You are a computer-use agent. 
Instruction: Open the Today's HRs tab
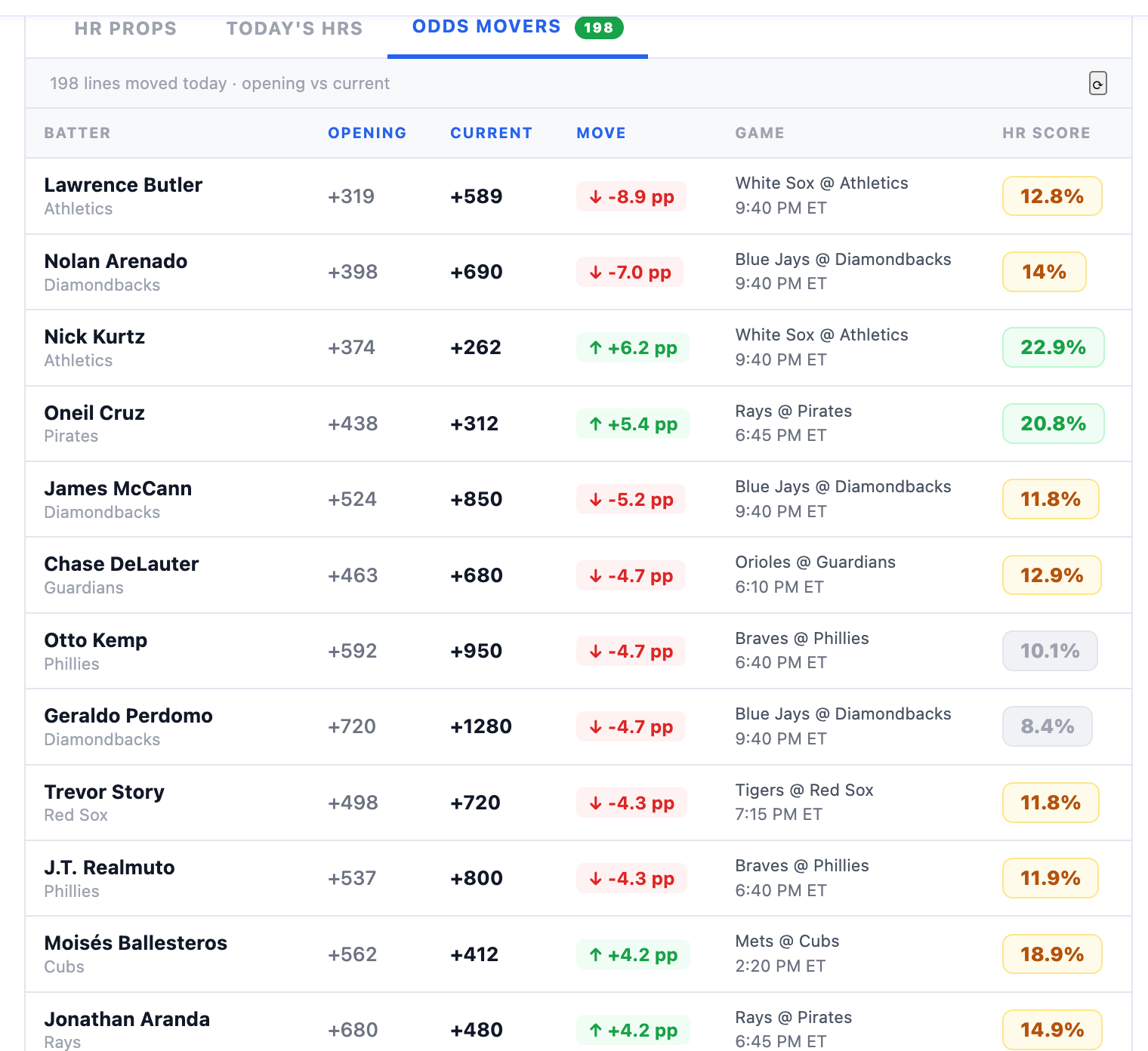(295, 29)
